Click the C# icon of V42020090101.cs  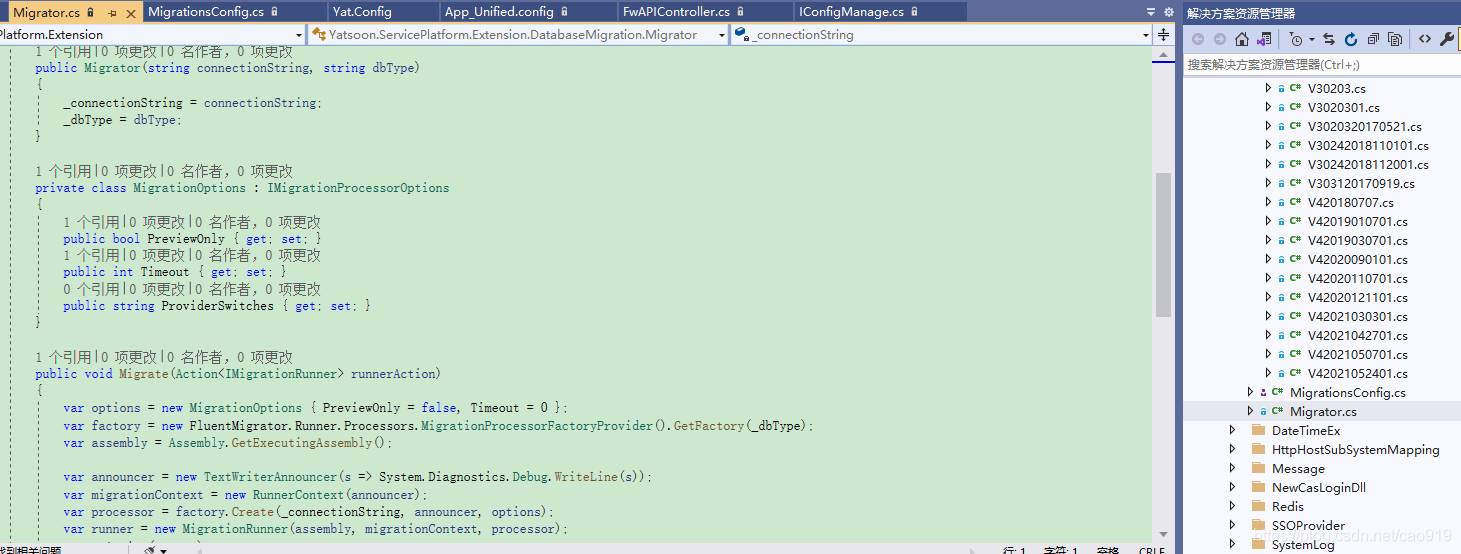tap(1296, 259)
